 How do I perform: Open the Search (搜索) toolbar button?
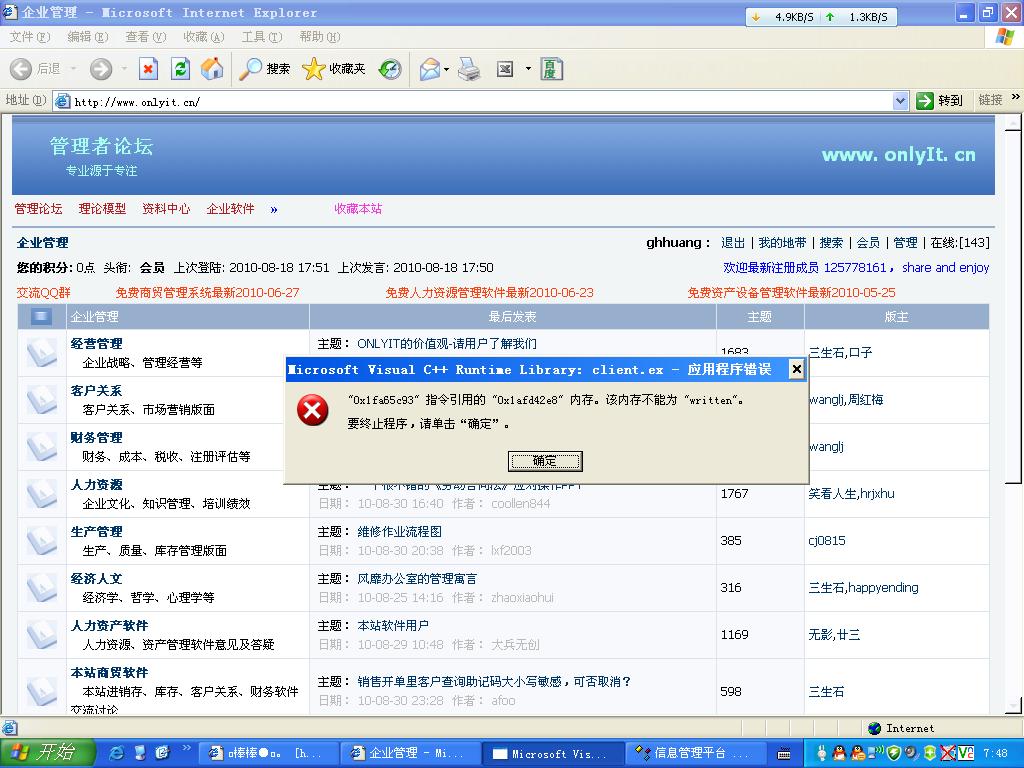265,68
